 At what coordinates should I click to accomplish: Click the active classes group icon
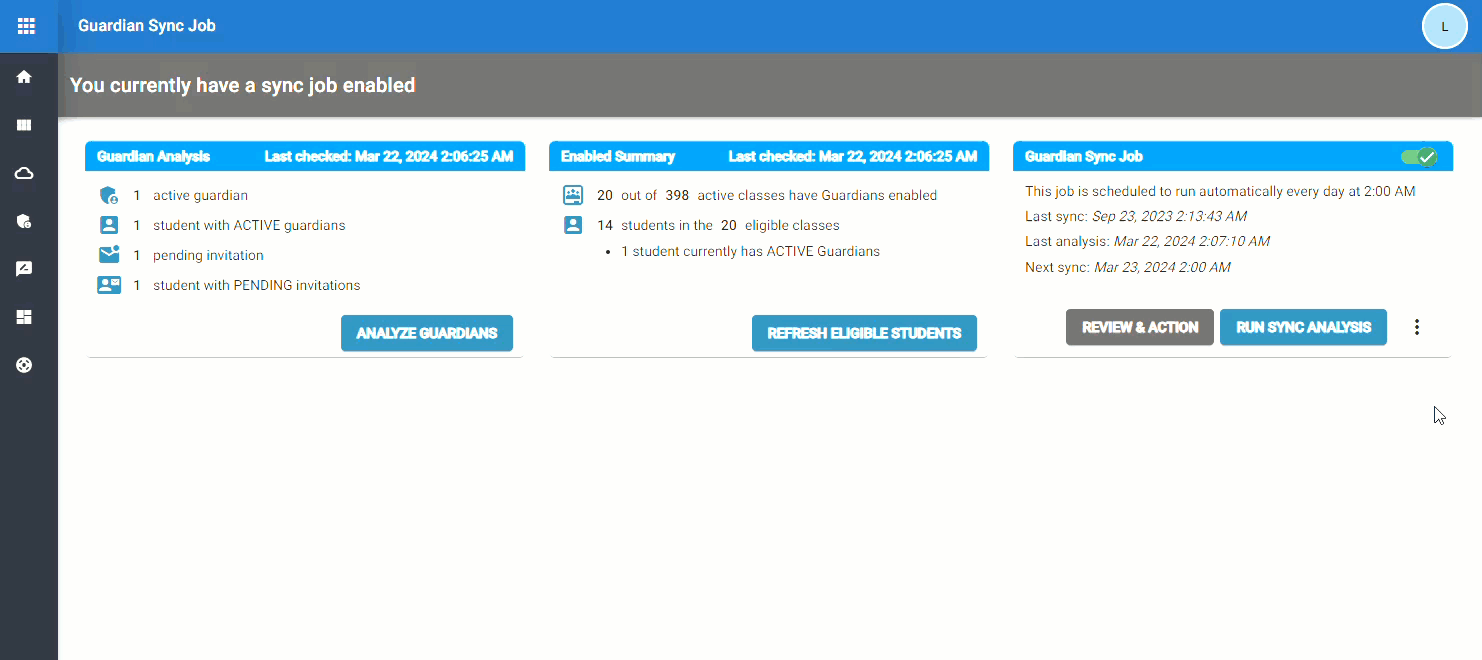coord(573,195)
